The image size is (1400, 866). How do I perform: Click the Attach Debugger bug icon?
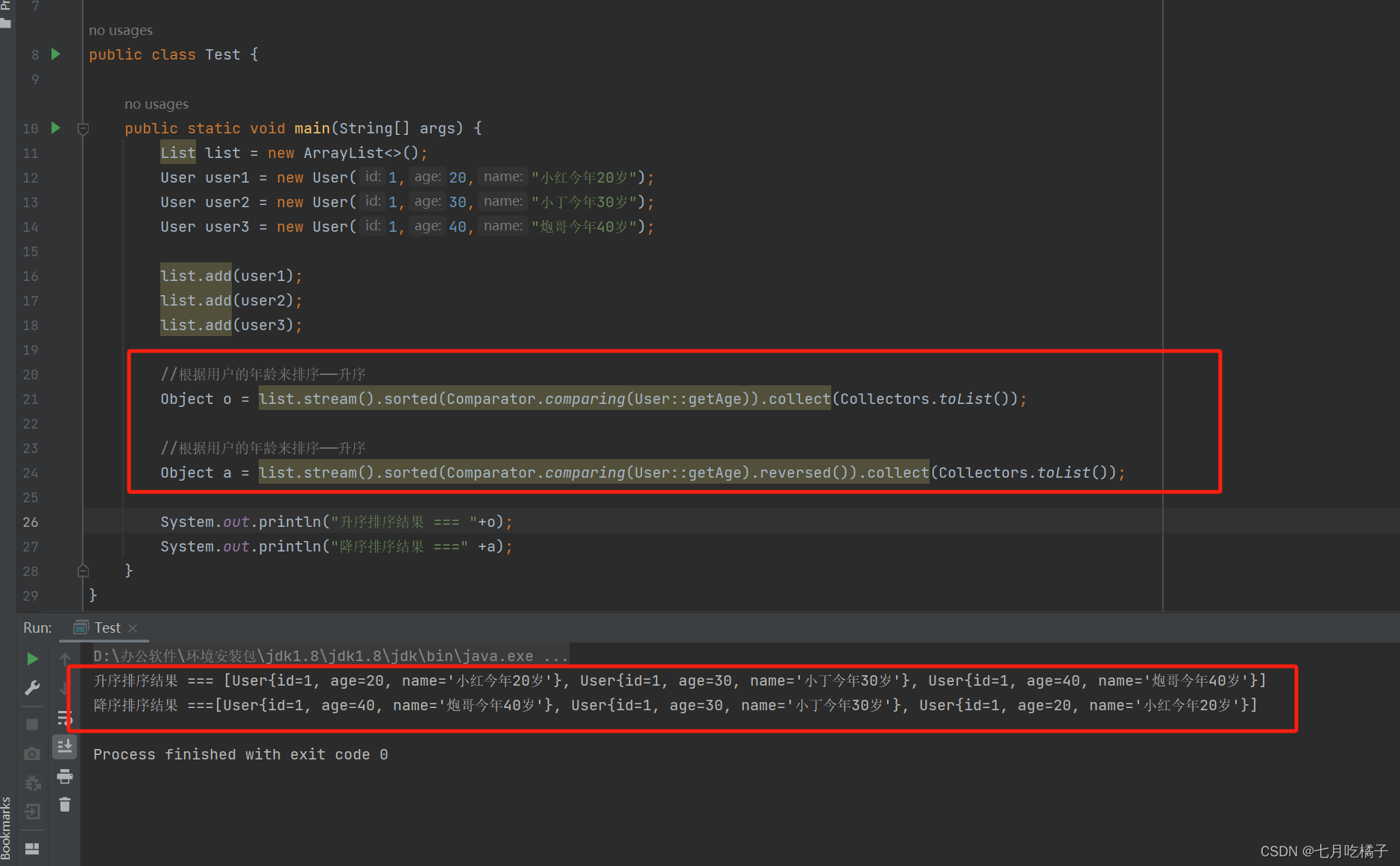click(x=32, y=783)
